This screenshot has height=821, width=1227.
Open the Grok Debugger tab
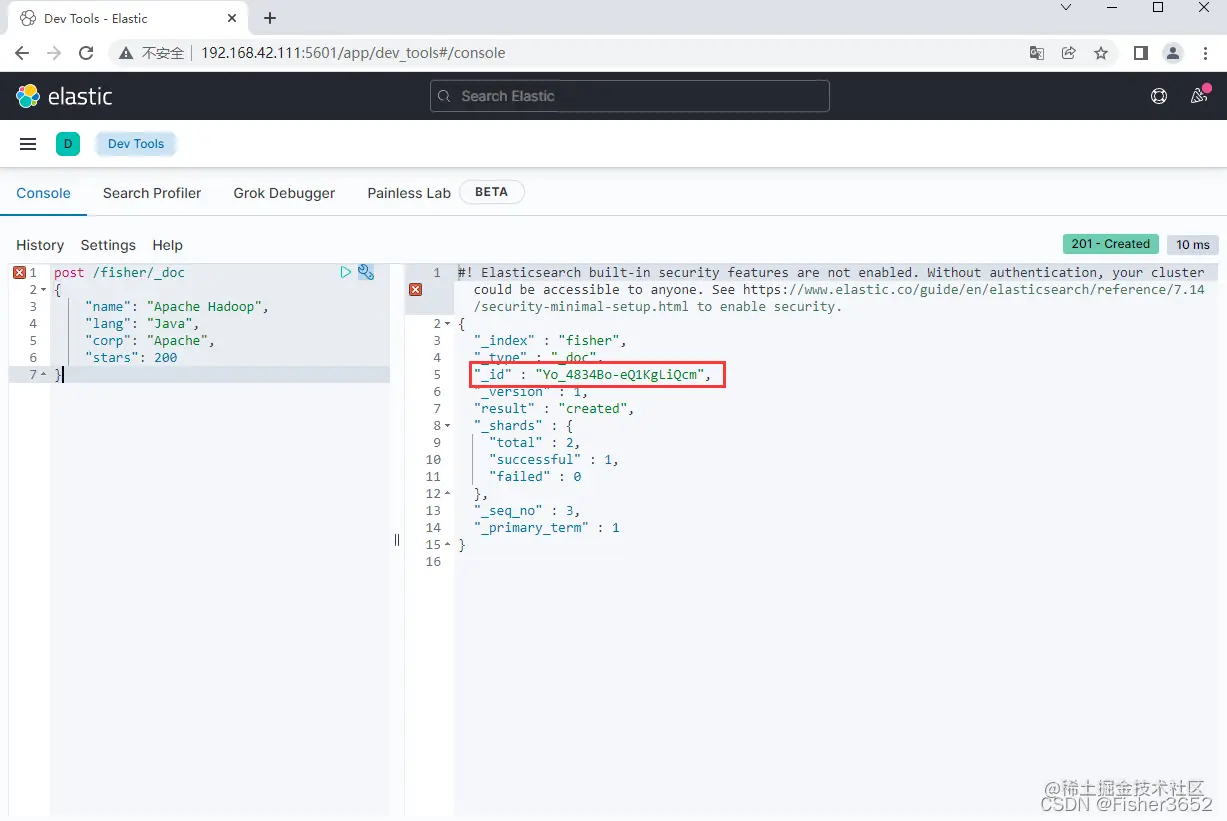tap(284, 193)
